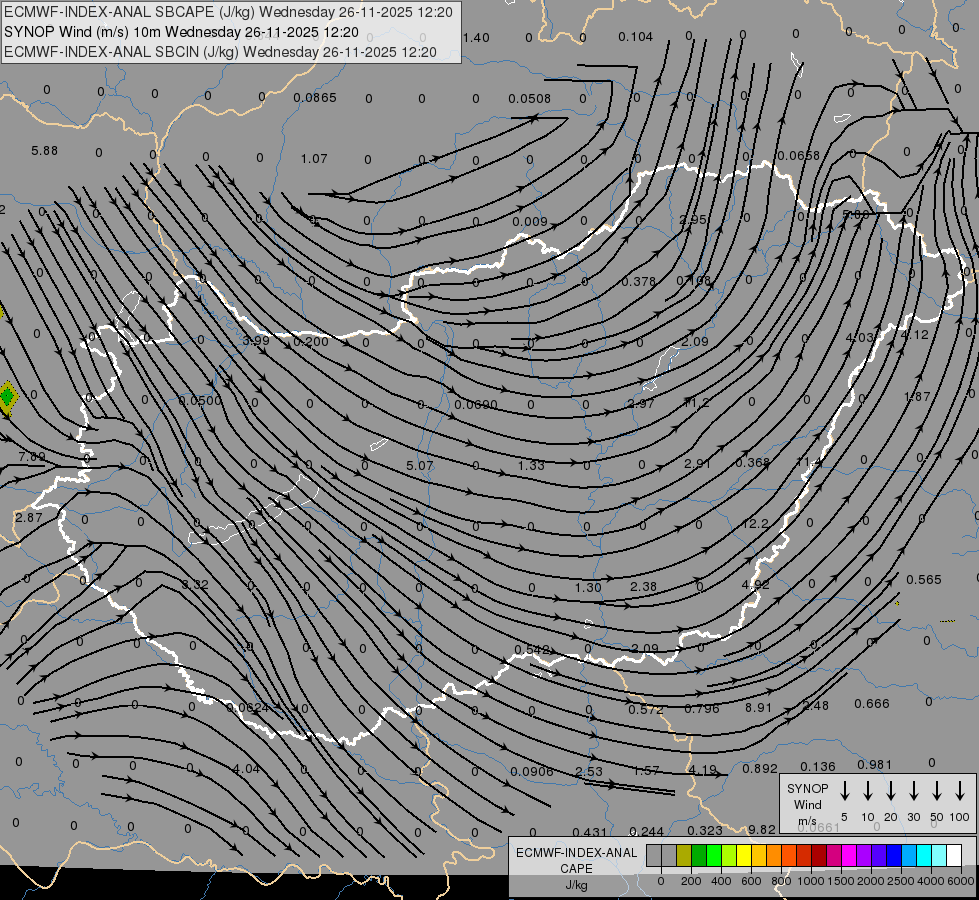Click the 8.91 CAPE value
The width and height of the screenshot is (979, 900).
point(759,708)
